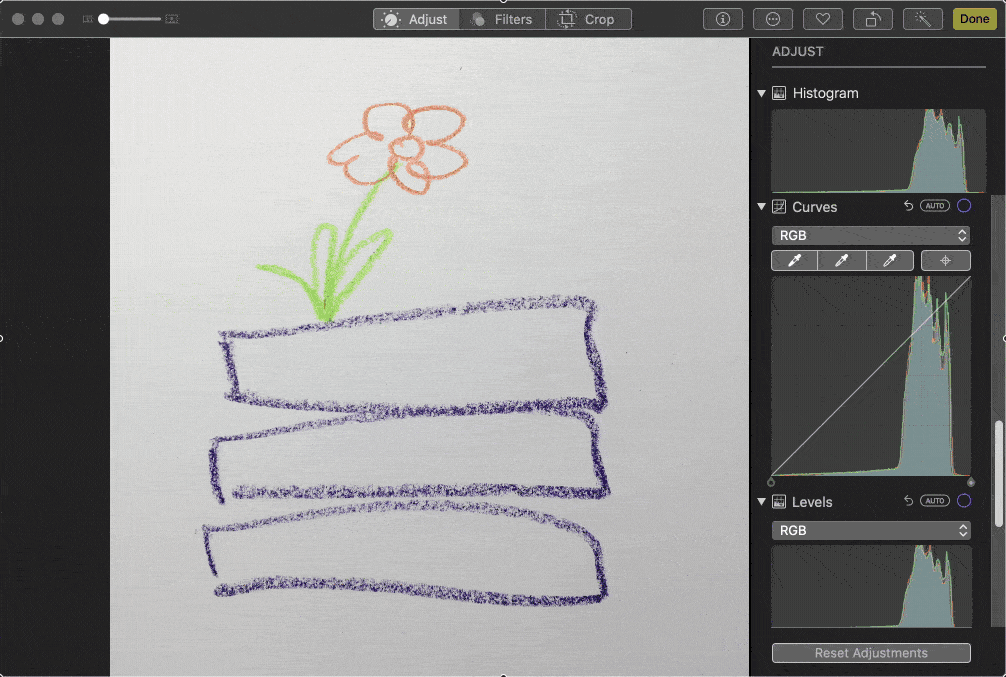This screenshot has height=677, width=1006.
Task: Switch to the Adjust tab
Action: click(416, 19)
